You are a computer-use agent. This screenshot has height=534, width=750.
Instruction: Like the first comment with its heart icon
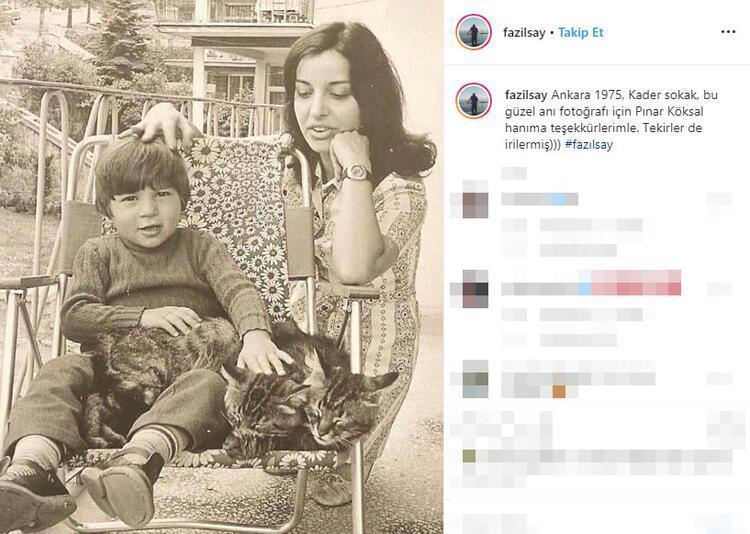[719, 199]
